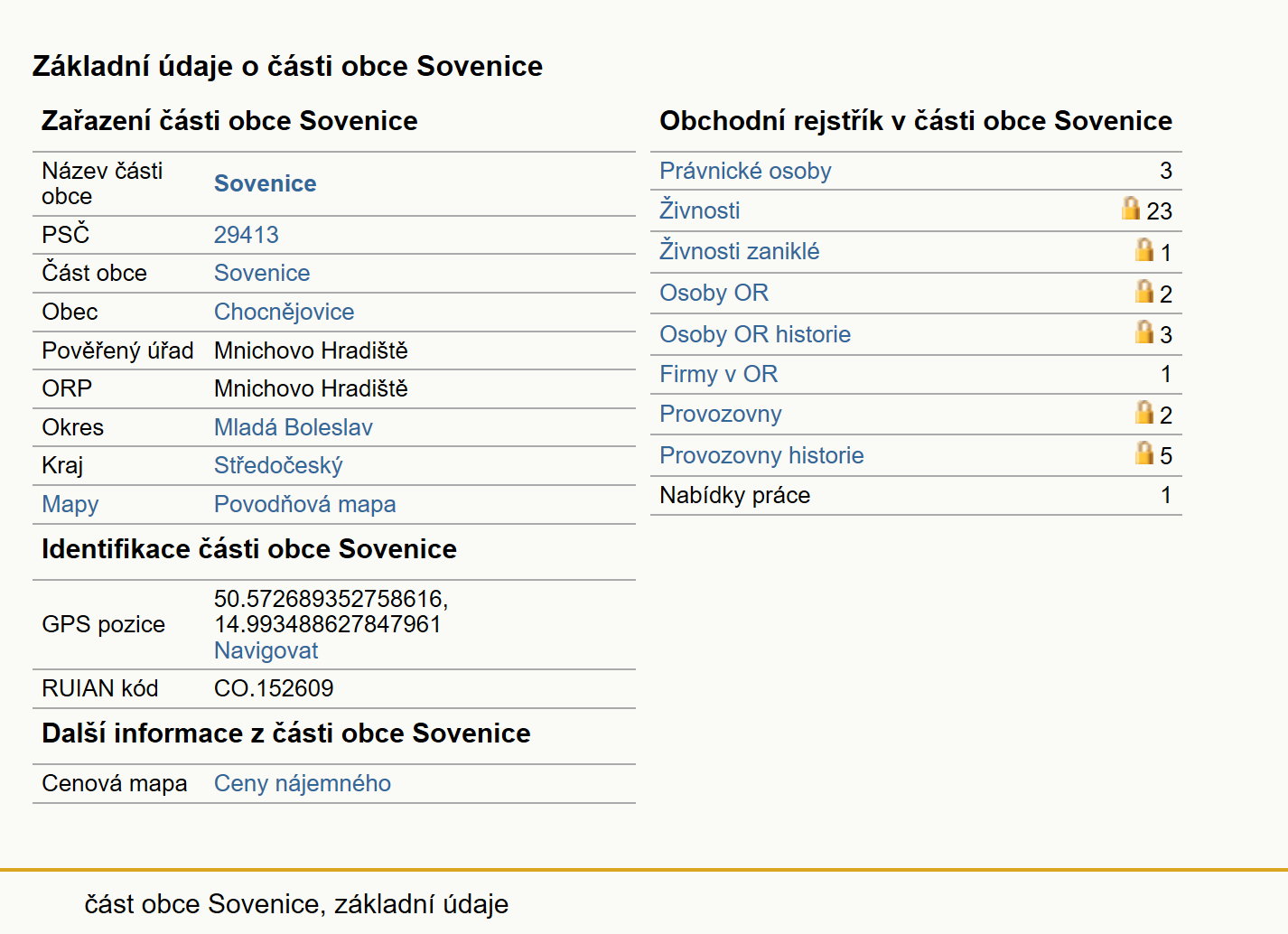Follow the Provozovny link
The width and height of the screenshot is (1288, 934).
721,414
